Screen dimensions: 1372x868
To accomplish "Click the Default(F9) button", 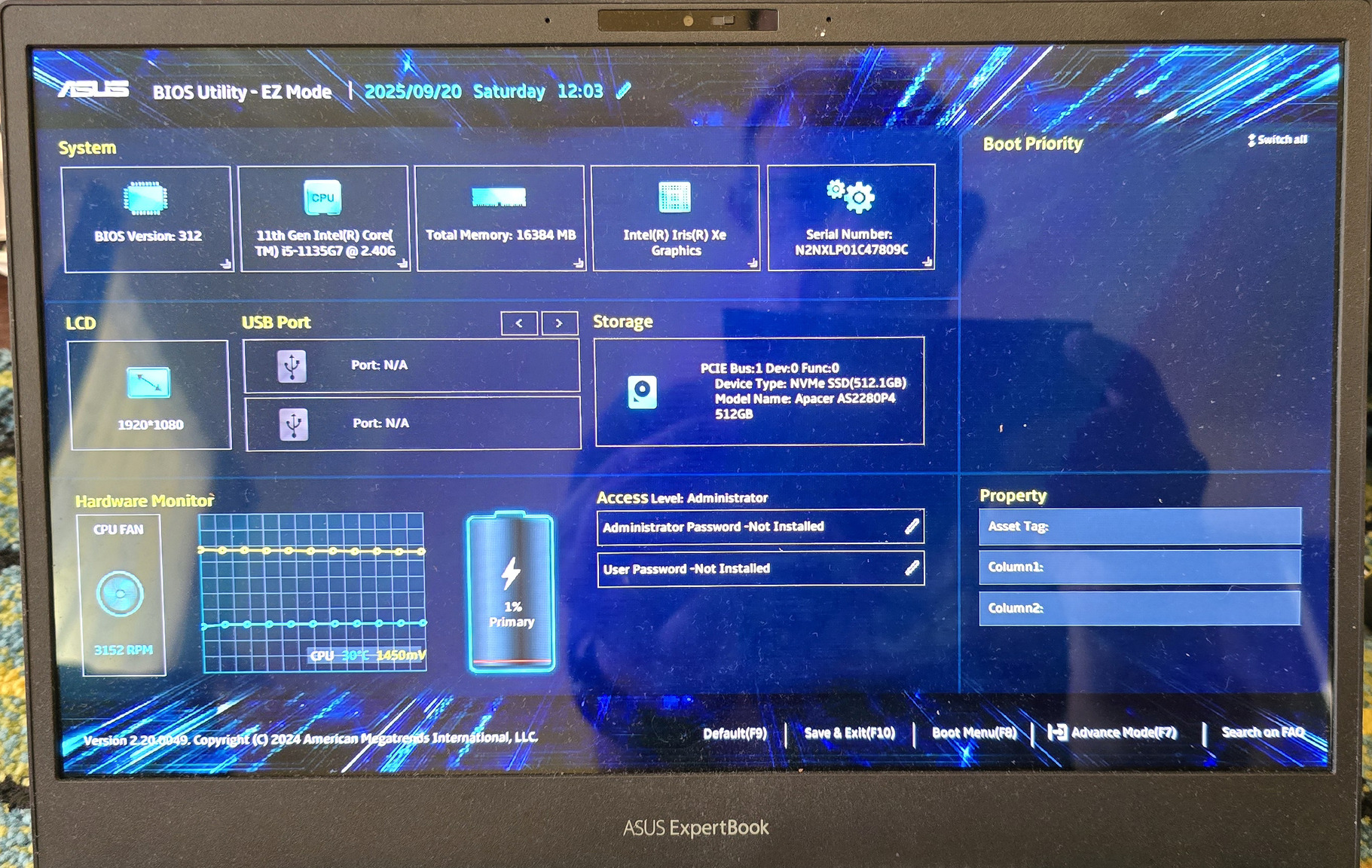I will click(735, 733).
